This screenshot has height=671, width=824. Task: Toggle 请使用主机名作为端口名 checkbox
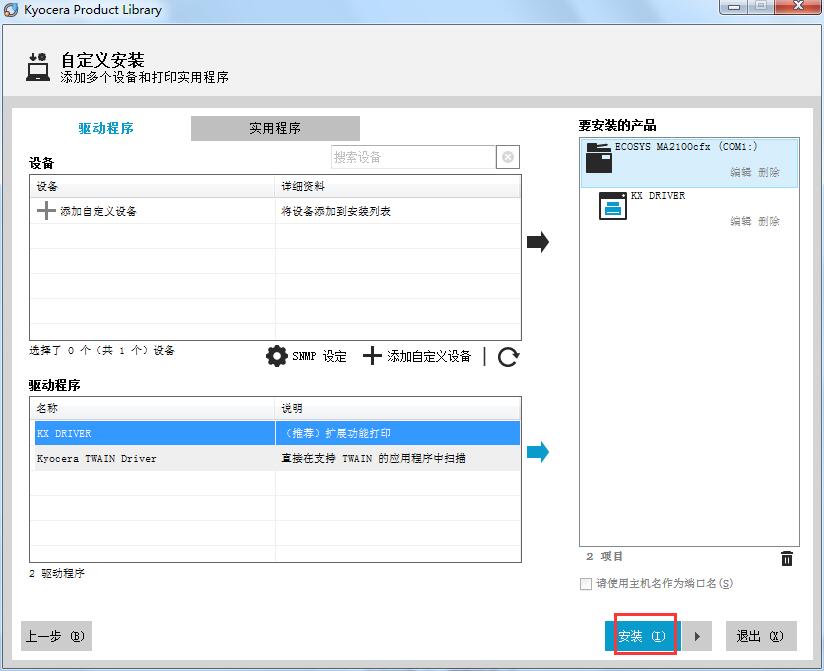tap(586, 584)
